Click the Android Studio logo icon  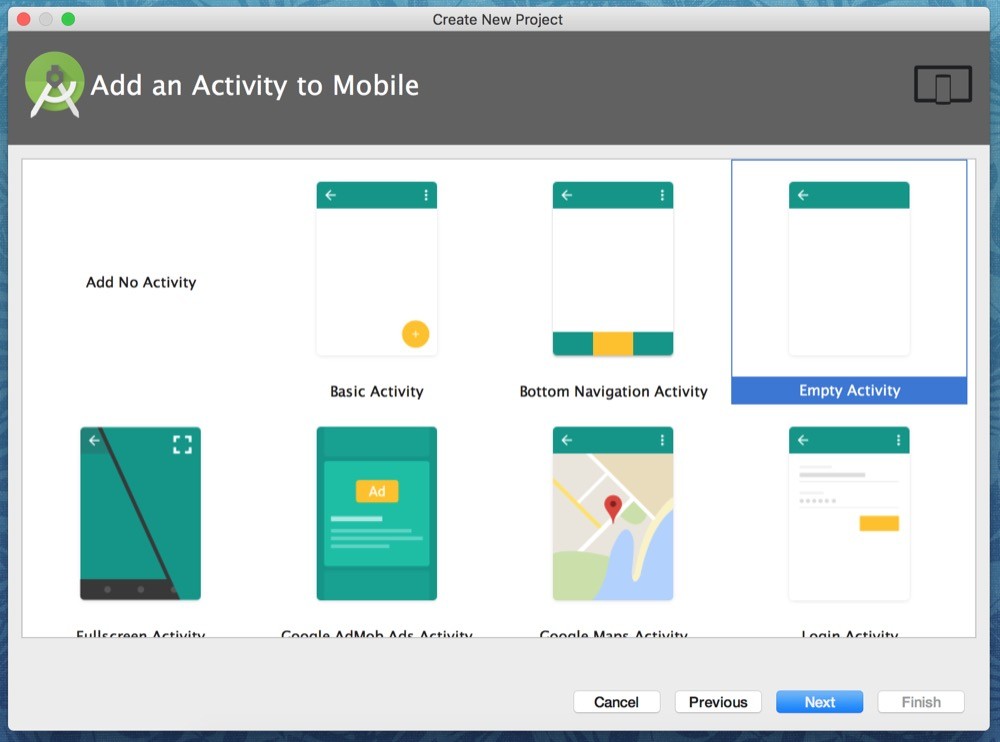click(54, 82)
